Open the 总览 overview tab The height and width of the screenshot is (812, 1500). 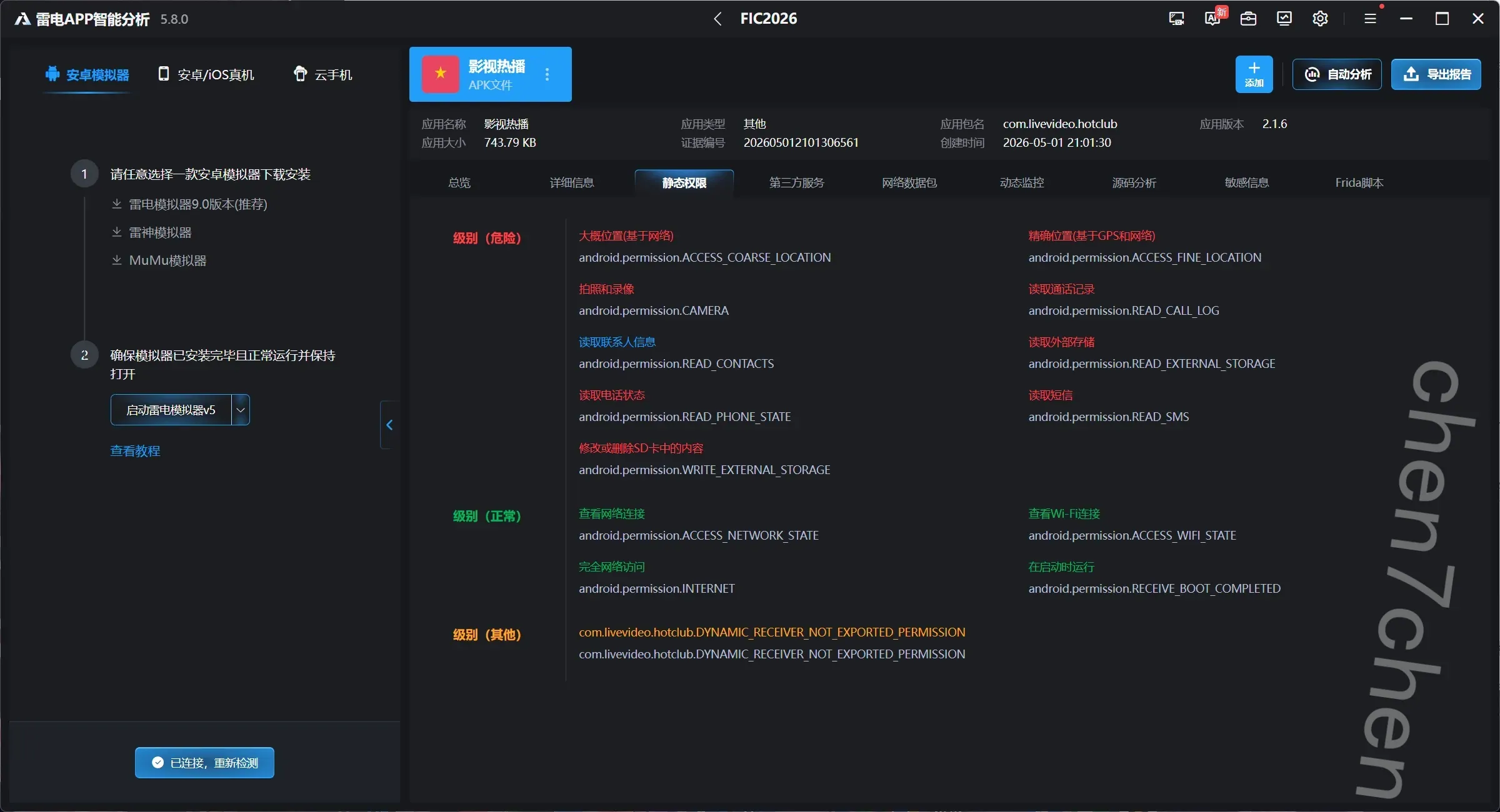459,182
